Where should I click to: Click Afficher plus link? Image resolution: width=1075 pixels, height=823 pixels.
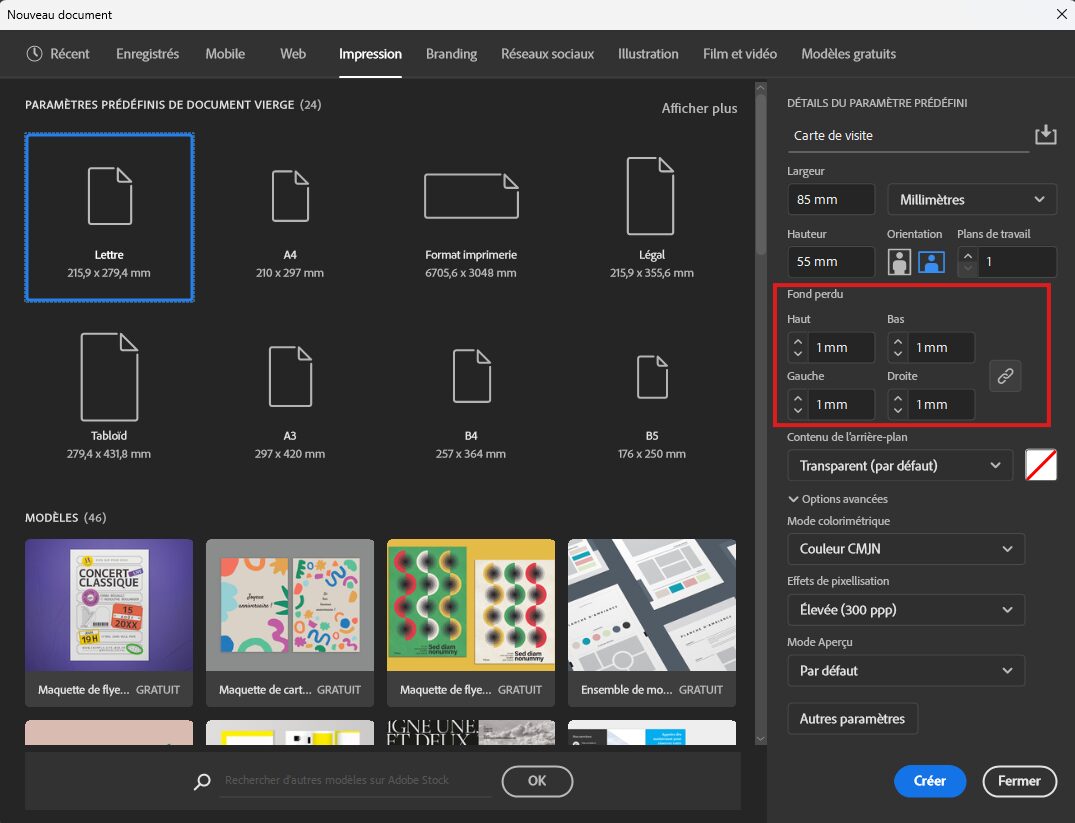point(699,108)
